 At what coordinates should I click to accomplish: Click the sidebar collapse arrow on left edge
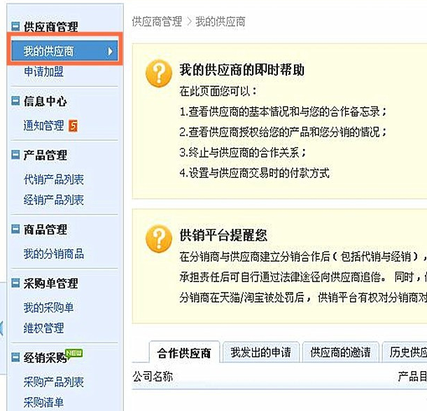2,328
